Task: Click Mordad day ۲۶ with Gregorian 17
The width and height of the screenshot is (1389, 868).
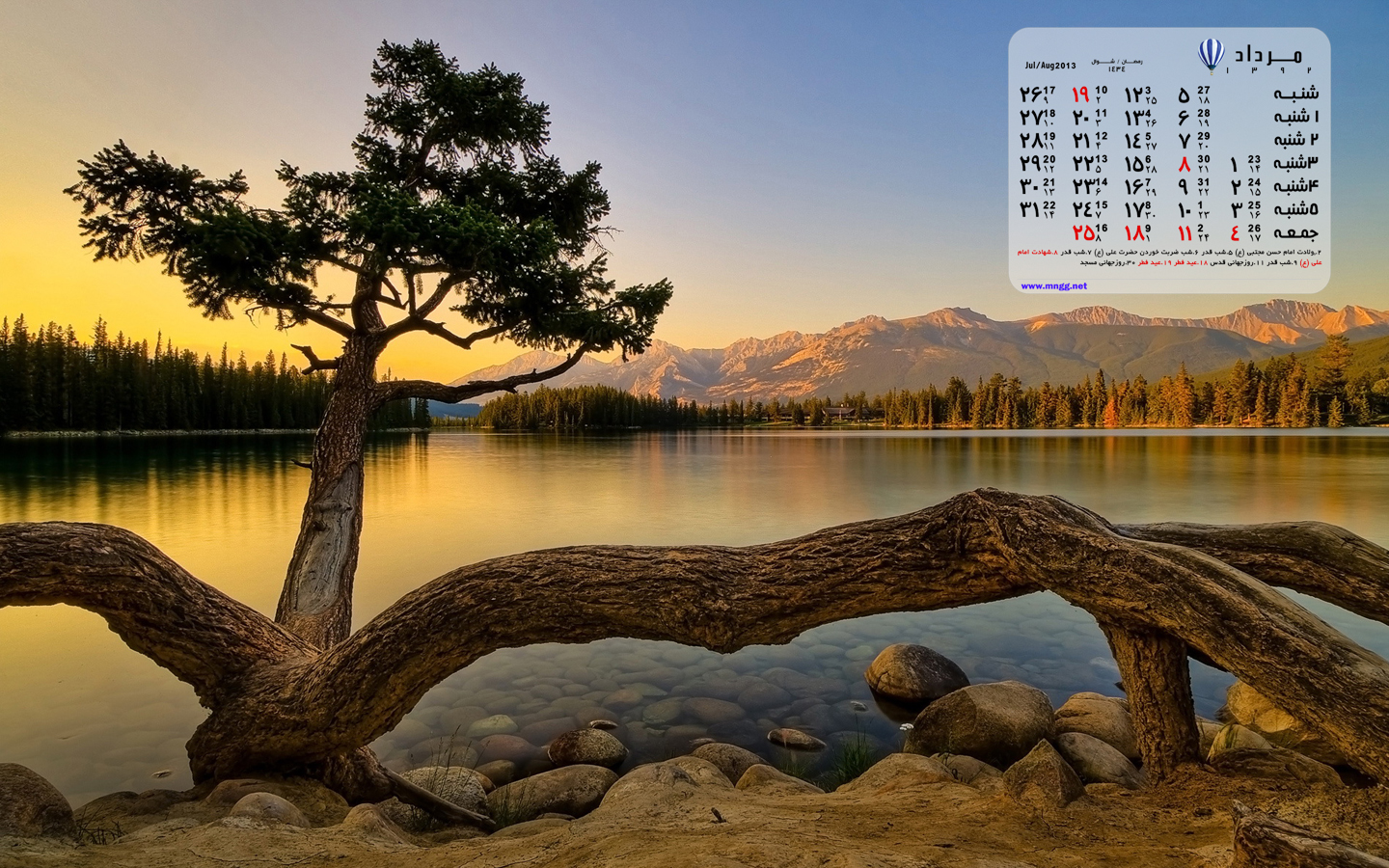Action: click(x=1037, y=95)
